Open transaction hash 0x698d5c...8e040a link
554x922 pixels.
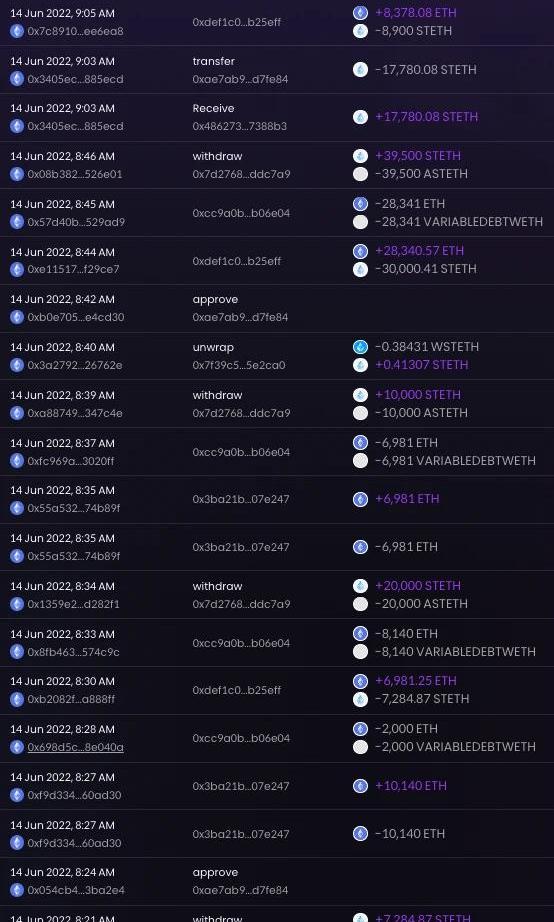(x=75, y=747)
